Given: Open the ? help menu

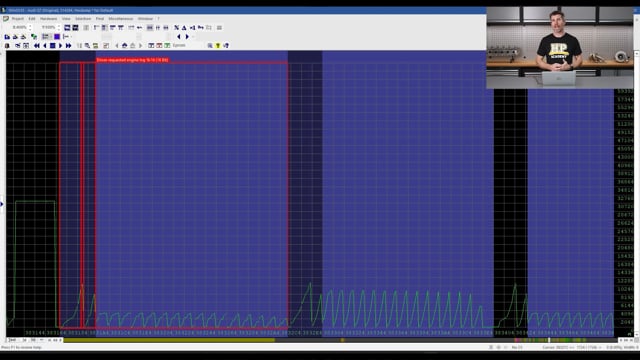Looking at the screenshot, I should click(158, 19).
